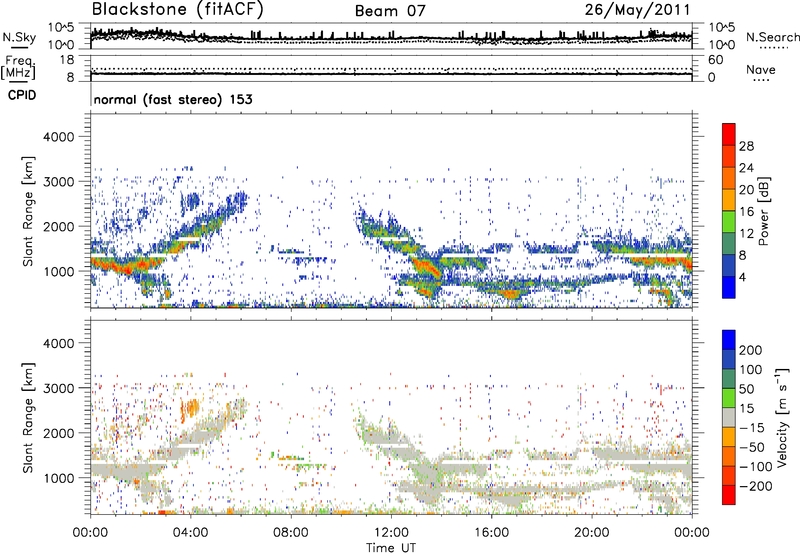Image resolution: width=800 pixels, height=554 pixels.
Task: Pick the teal green segment of the velocity color bar
Action: 729,379
